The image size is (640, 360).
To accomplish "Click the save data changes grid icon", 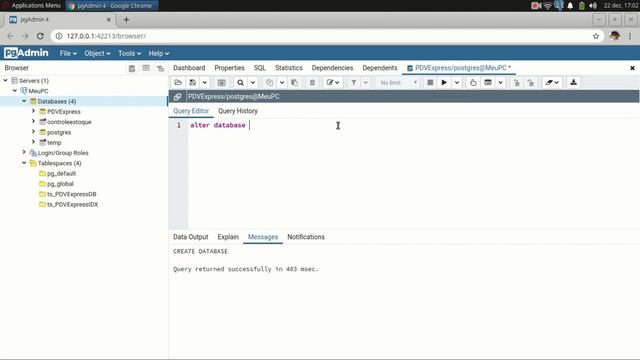I will pyautogui.click(x=222, y=82).
